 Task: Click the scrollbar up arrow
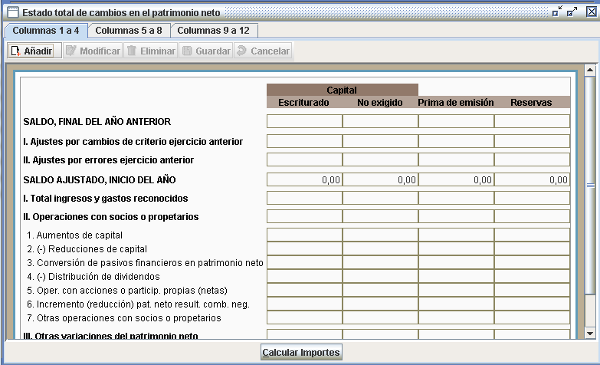(x=590, y=70)
